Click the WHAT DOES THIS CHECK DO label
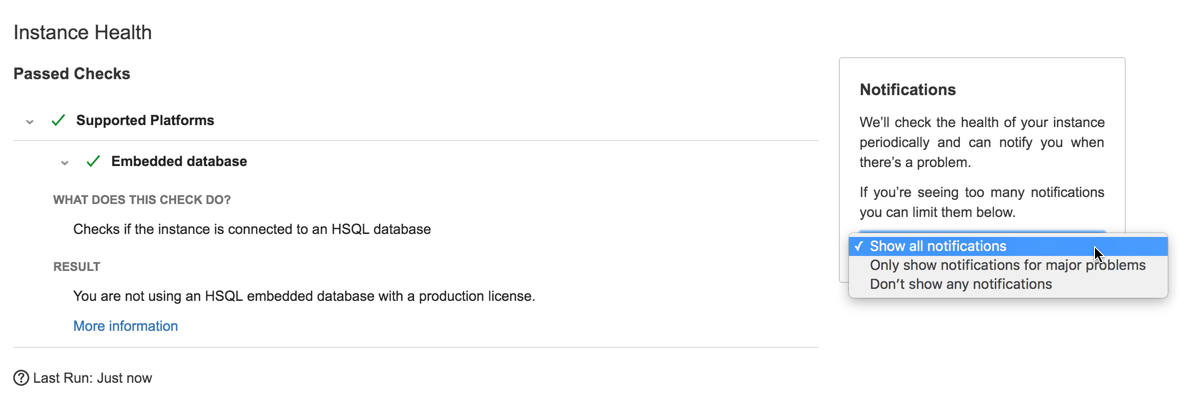The height and width of the screenshot is (397, 1178). pos(142,200)
